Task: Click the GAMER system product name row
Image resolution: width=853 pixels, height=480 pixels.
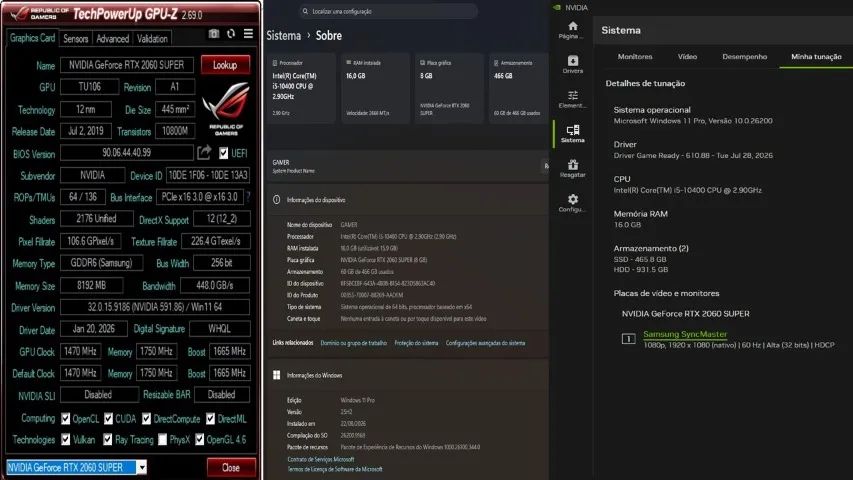Action: pos(408,166)
